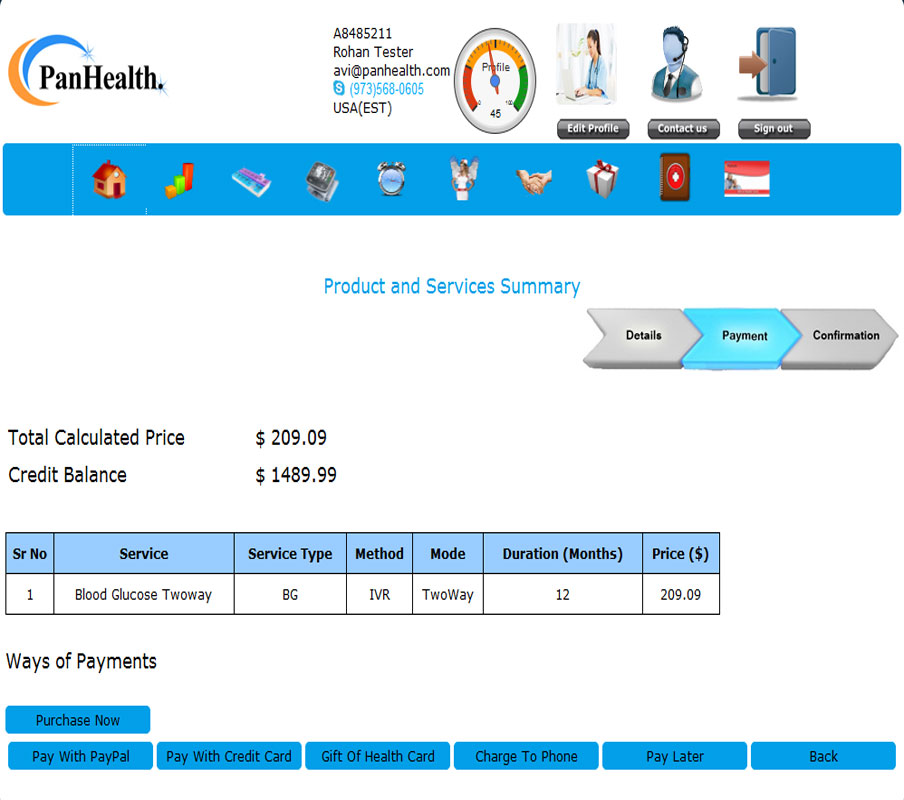This screenshot has height=800, width=904.
Task: Open the red health card icon
Action: tap(746, 179)
